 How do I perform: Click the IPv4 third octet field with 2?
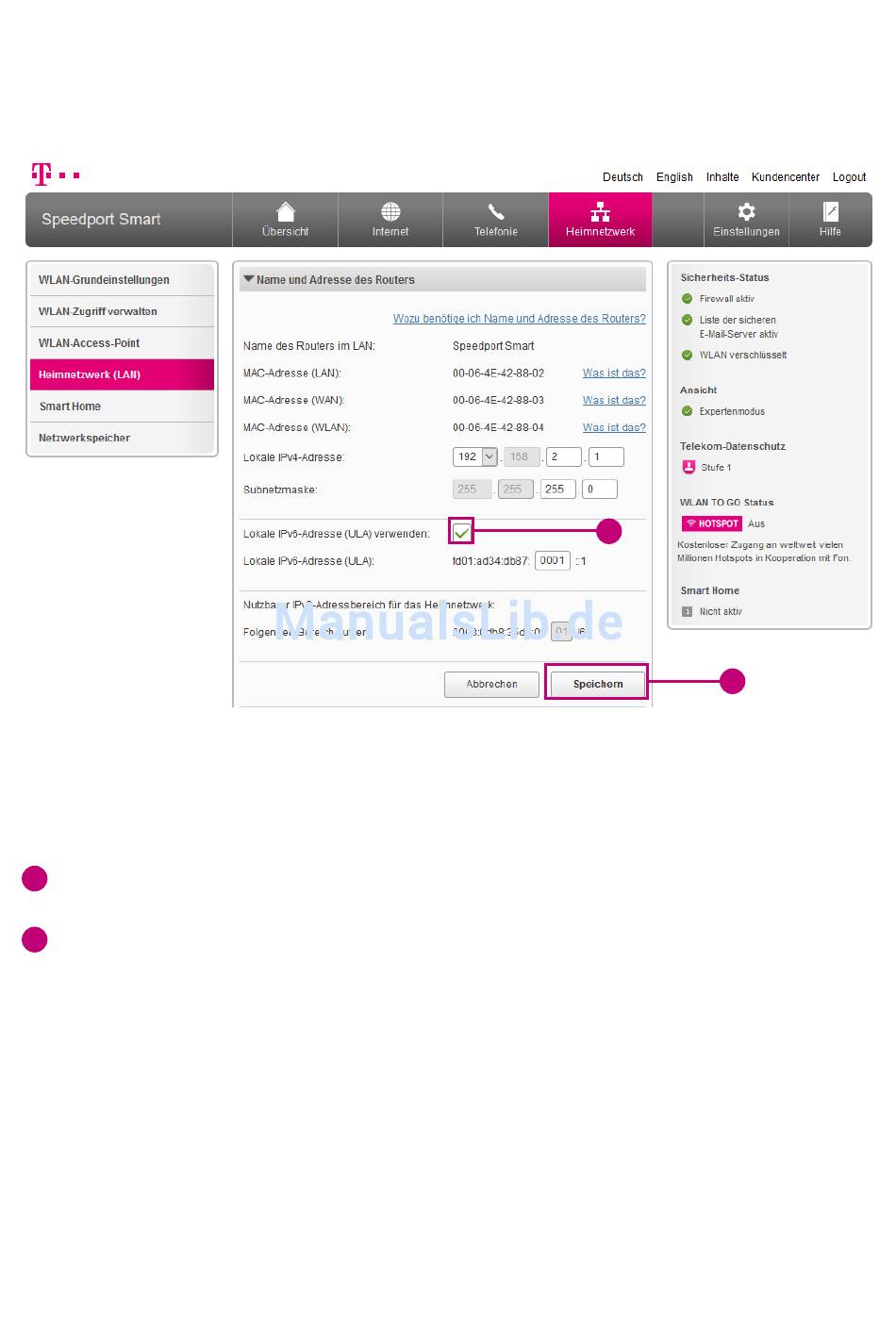pyautogui.click(x=563, y=456)
